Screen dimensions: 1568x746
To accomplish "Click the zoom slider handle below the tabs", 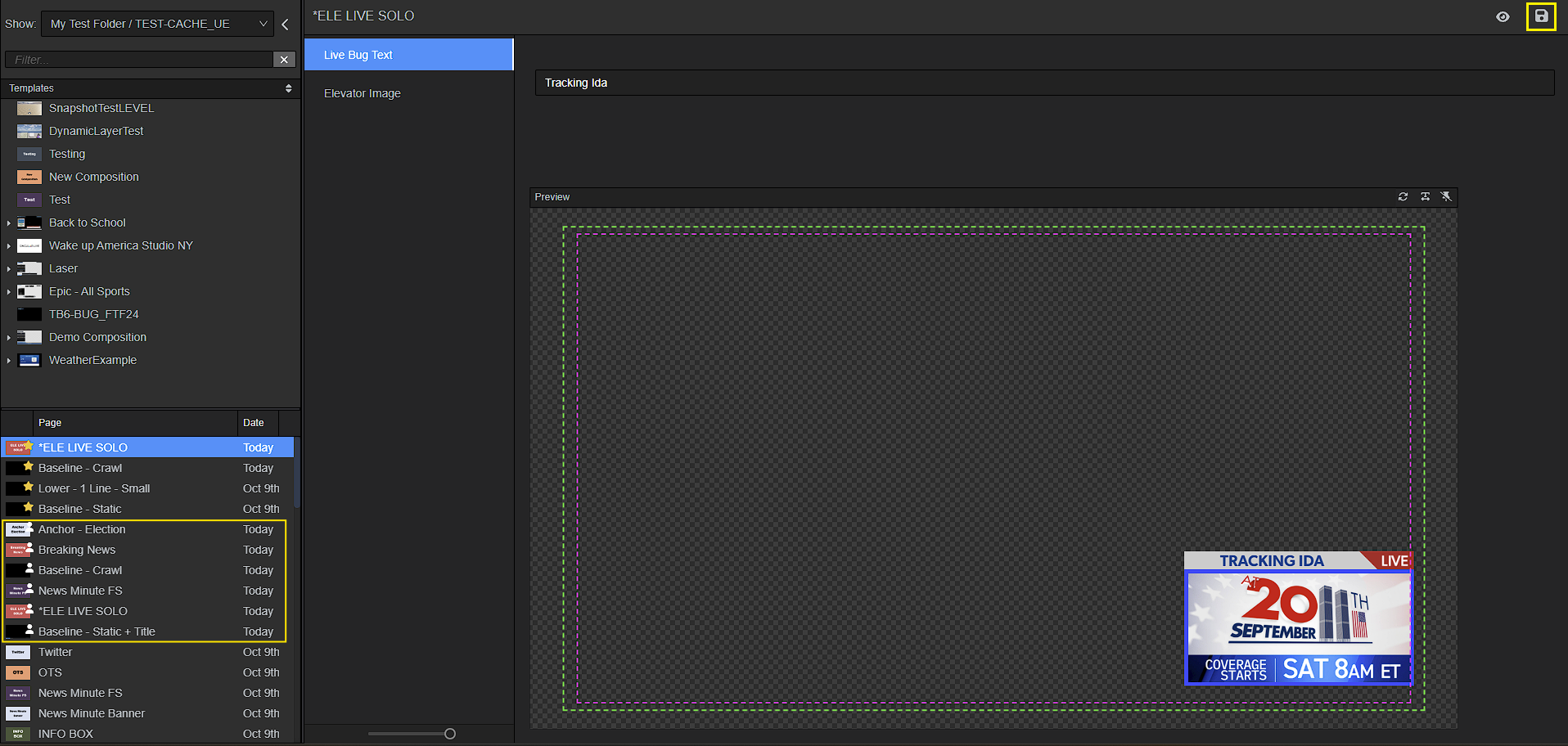I will click(x=449, y=734).
